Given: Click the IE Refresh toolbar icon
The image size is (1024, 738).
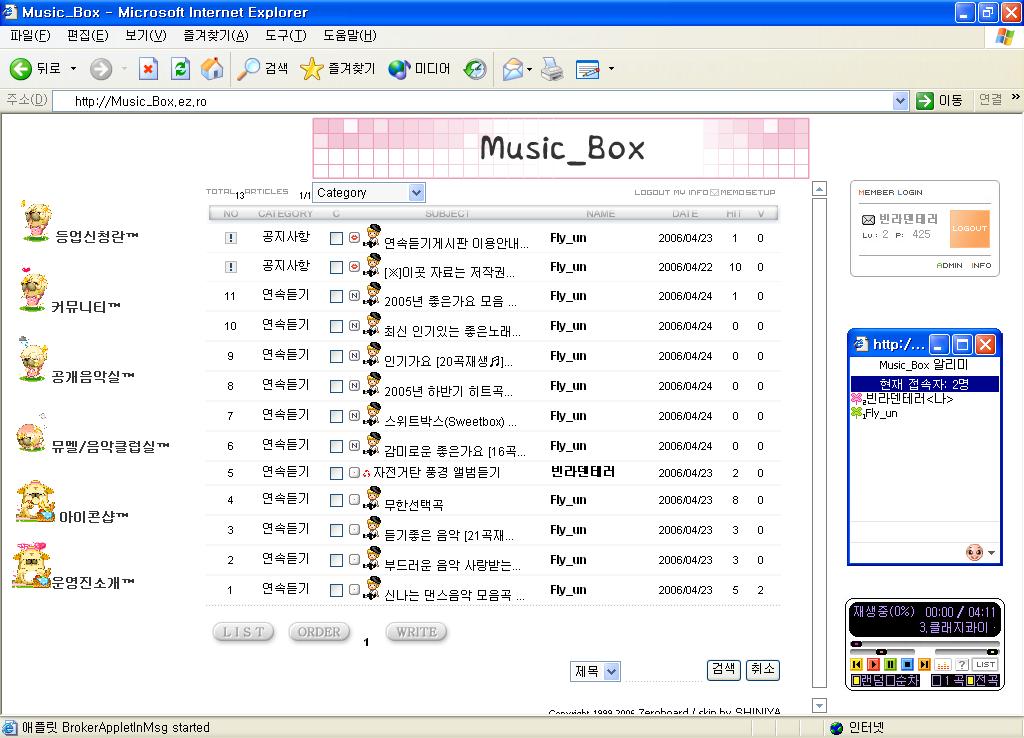Looking at the screenshot, I should coord(180,69).
